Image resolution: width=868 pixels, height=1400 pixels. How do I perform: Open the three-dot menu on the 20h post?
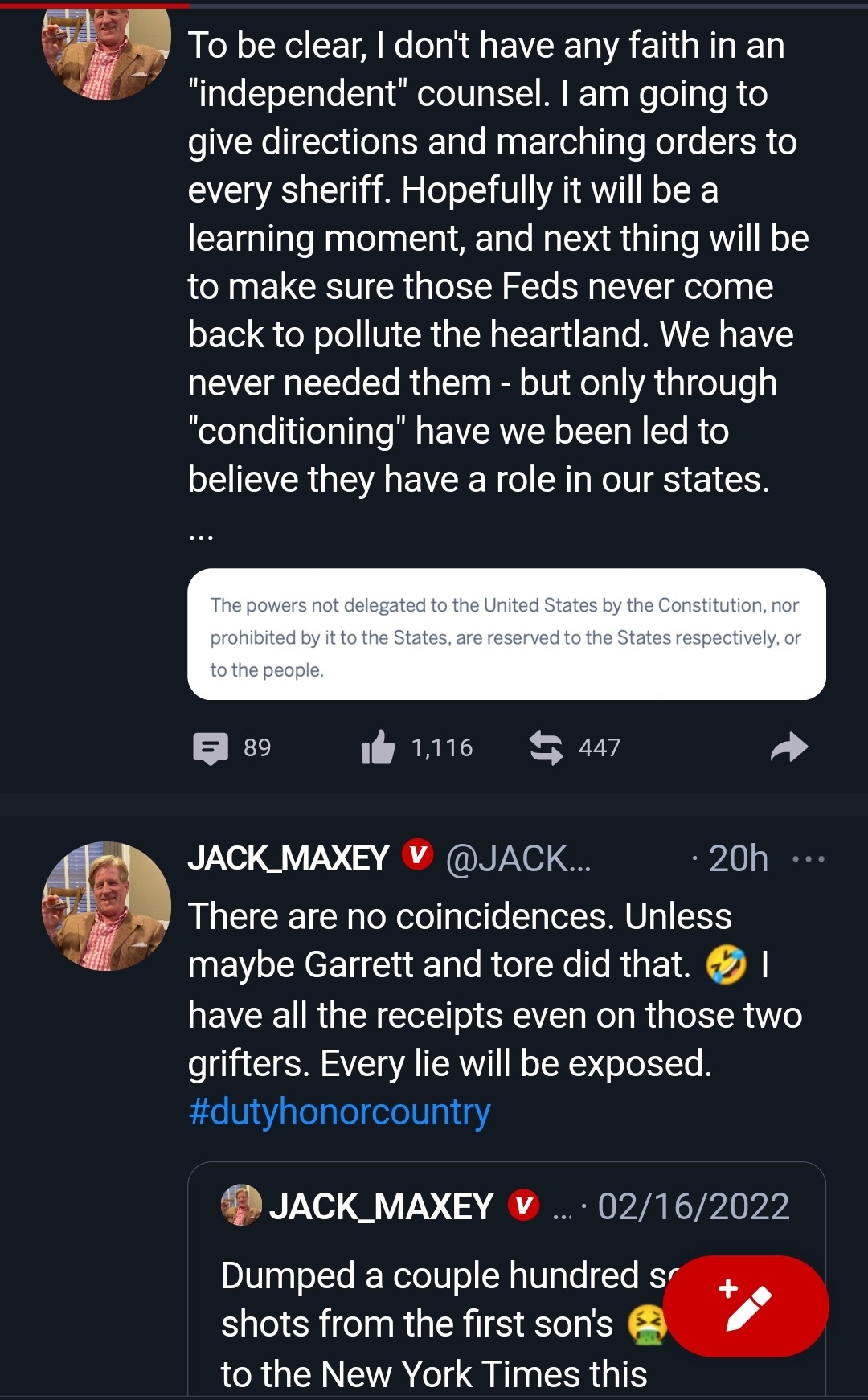[808, 859]
